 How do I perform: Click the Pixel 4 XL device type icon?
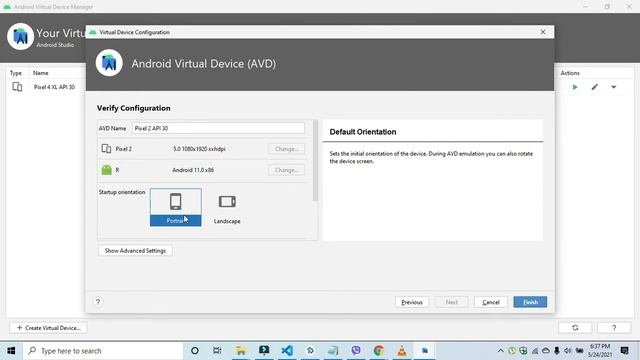pyautogui.click(x=17, y=87)
